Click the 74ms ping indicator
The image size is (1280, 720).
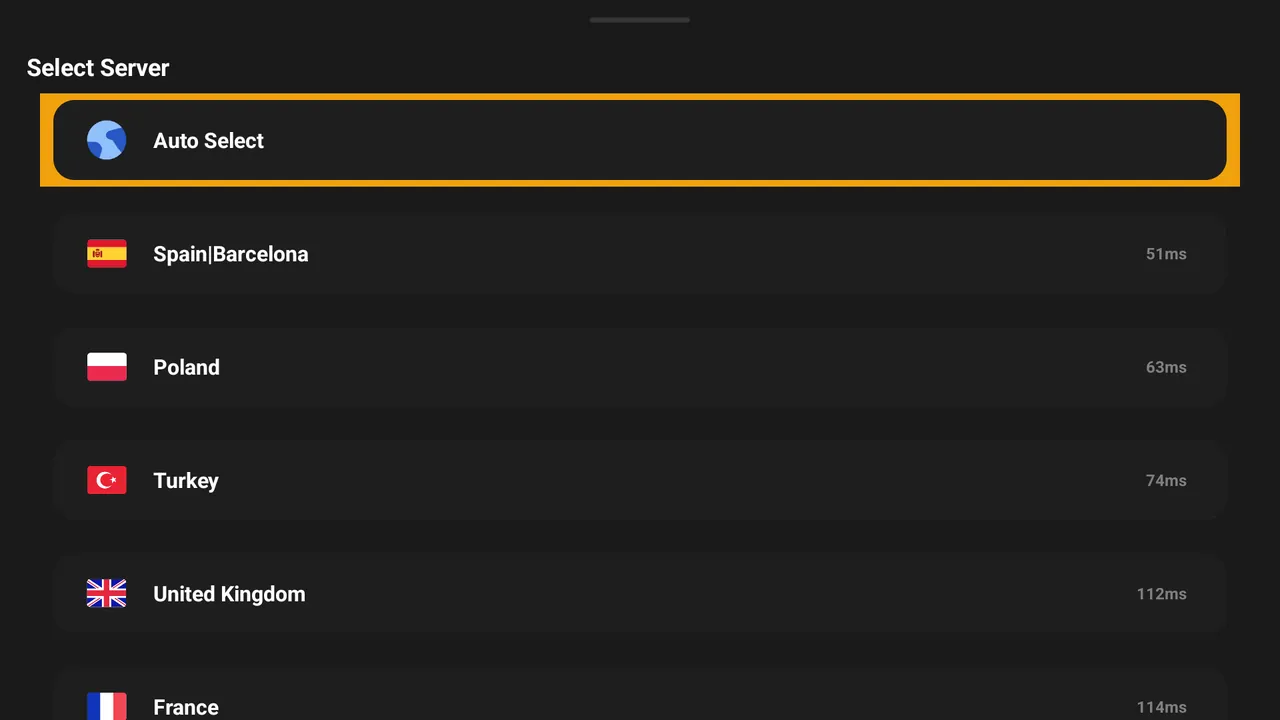click(x=1166, y=480)
